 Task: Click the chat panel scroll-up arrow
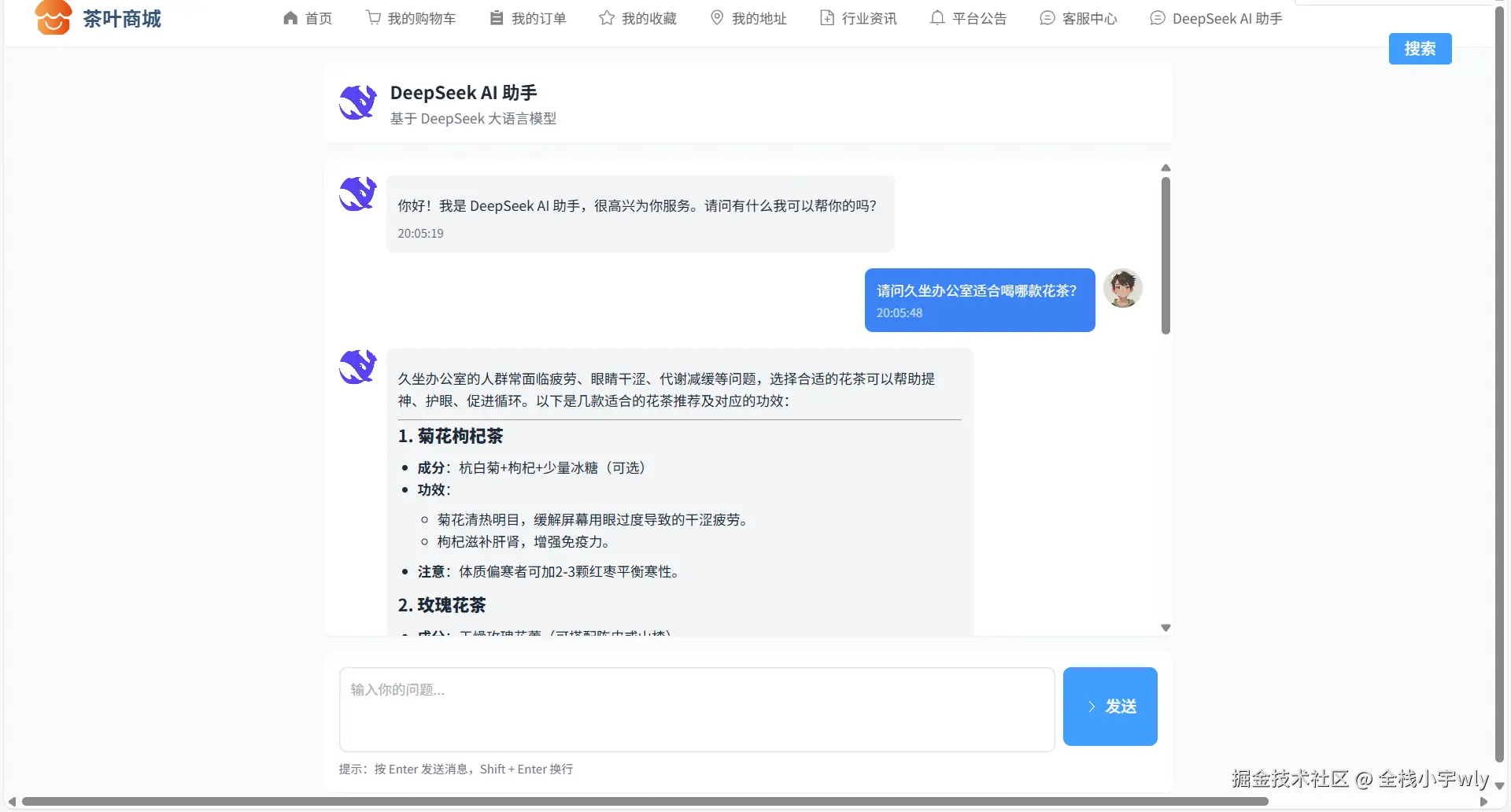[x=1166, y=168]
